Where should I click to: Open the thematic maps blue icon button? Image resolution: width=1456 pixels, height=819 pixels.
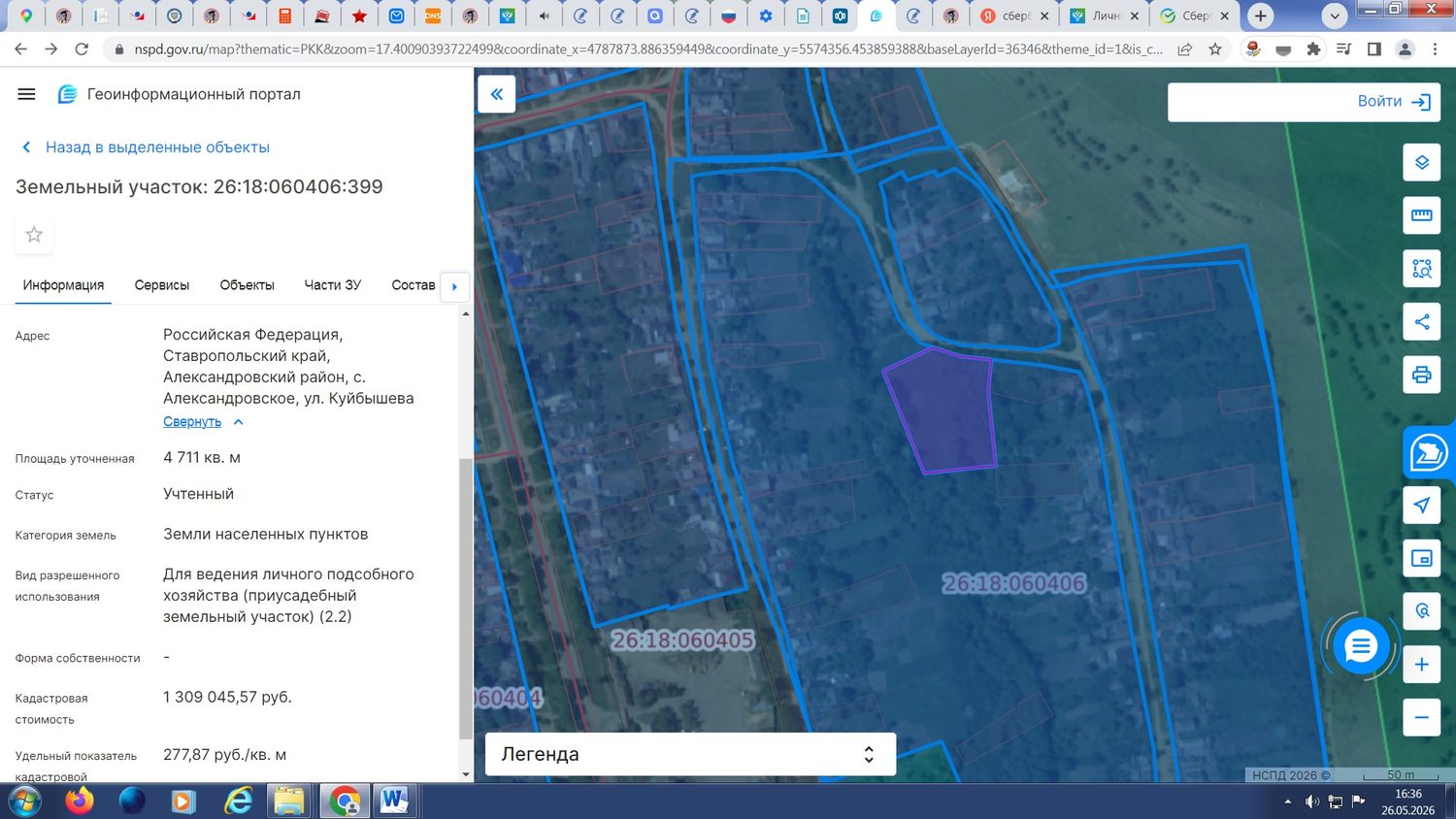click(1428, 452)
